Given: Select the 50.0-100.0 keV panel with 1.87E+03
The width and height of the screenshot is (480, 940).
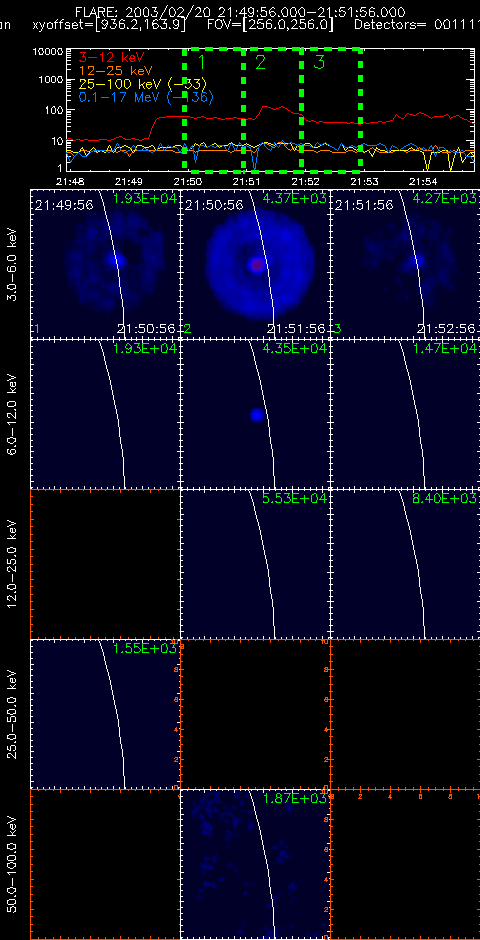Looking at the screenshot, I should point(255,864).
